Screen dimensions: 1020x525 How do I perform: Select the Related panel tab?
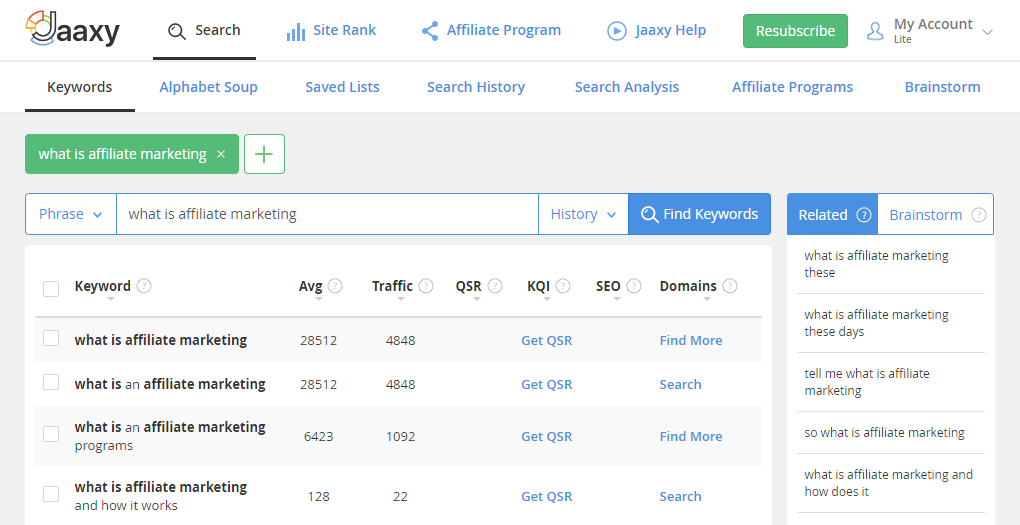pos(833,214)
